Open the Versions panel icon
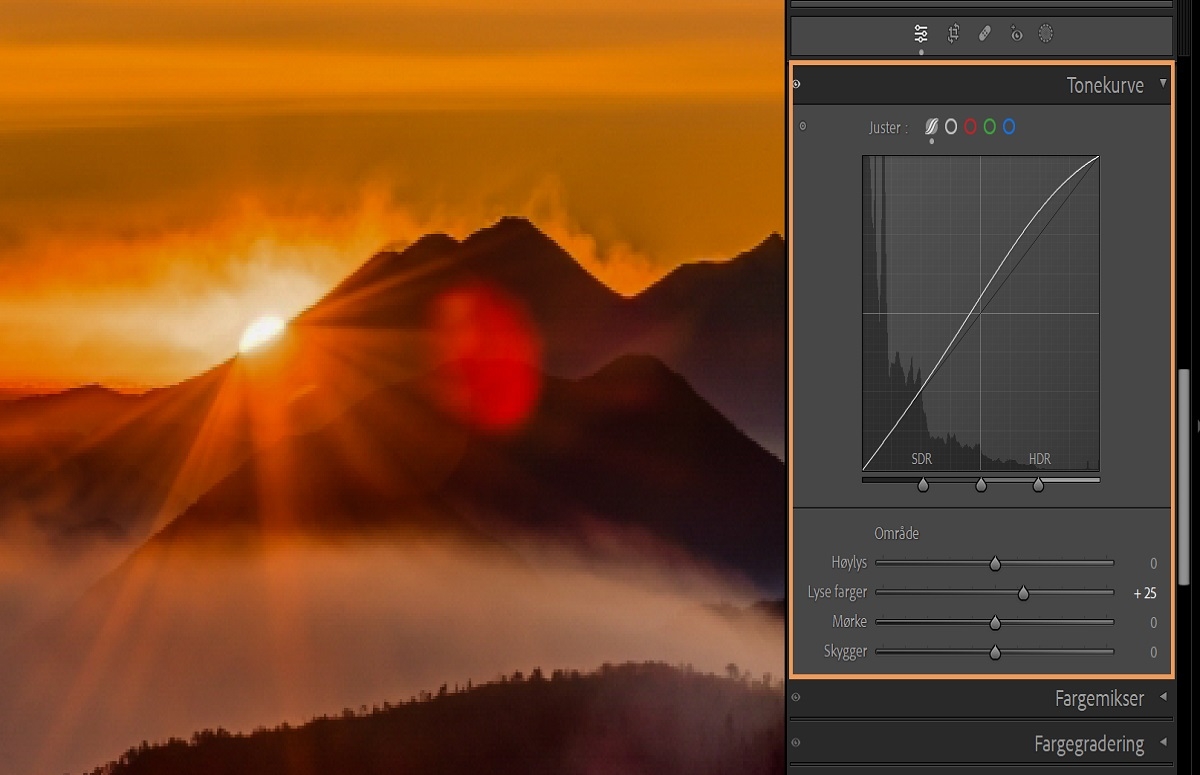Screen dimensions: 1200x775 pyautogui.click(x=1016, y=33)
